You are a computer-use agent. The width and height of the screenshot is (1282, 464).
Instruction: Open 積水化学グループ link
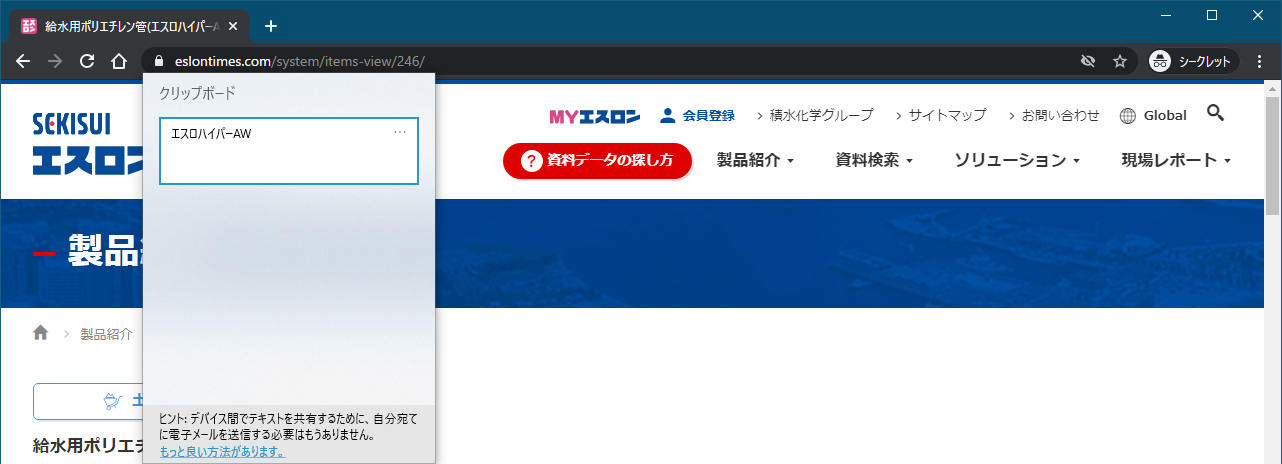coord(822,116)
